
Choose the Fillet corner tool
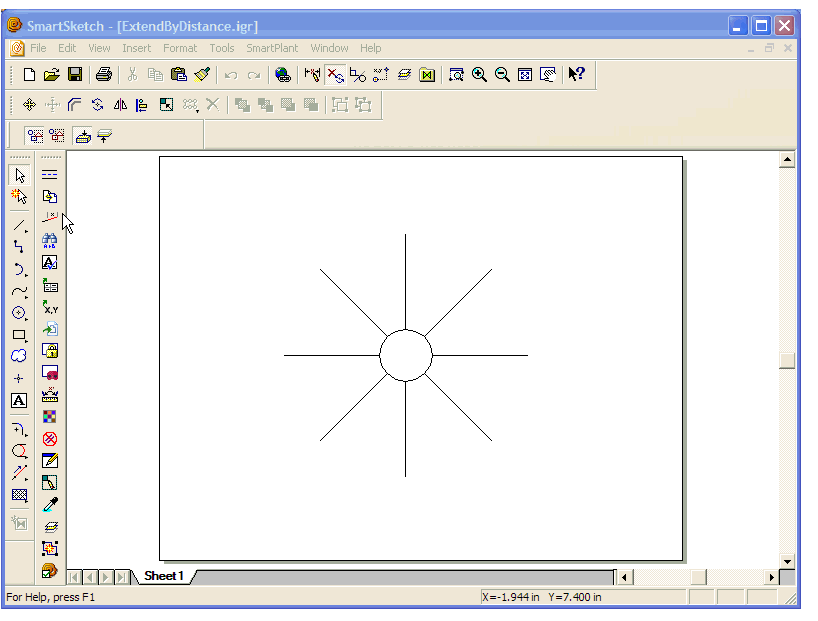(x=75, y=105)
